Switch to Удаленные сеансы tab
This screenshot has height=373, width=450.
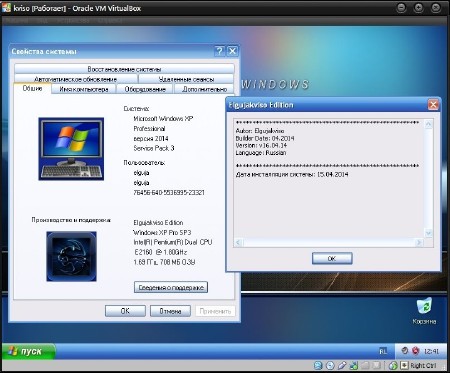pos(186,79)
